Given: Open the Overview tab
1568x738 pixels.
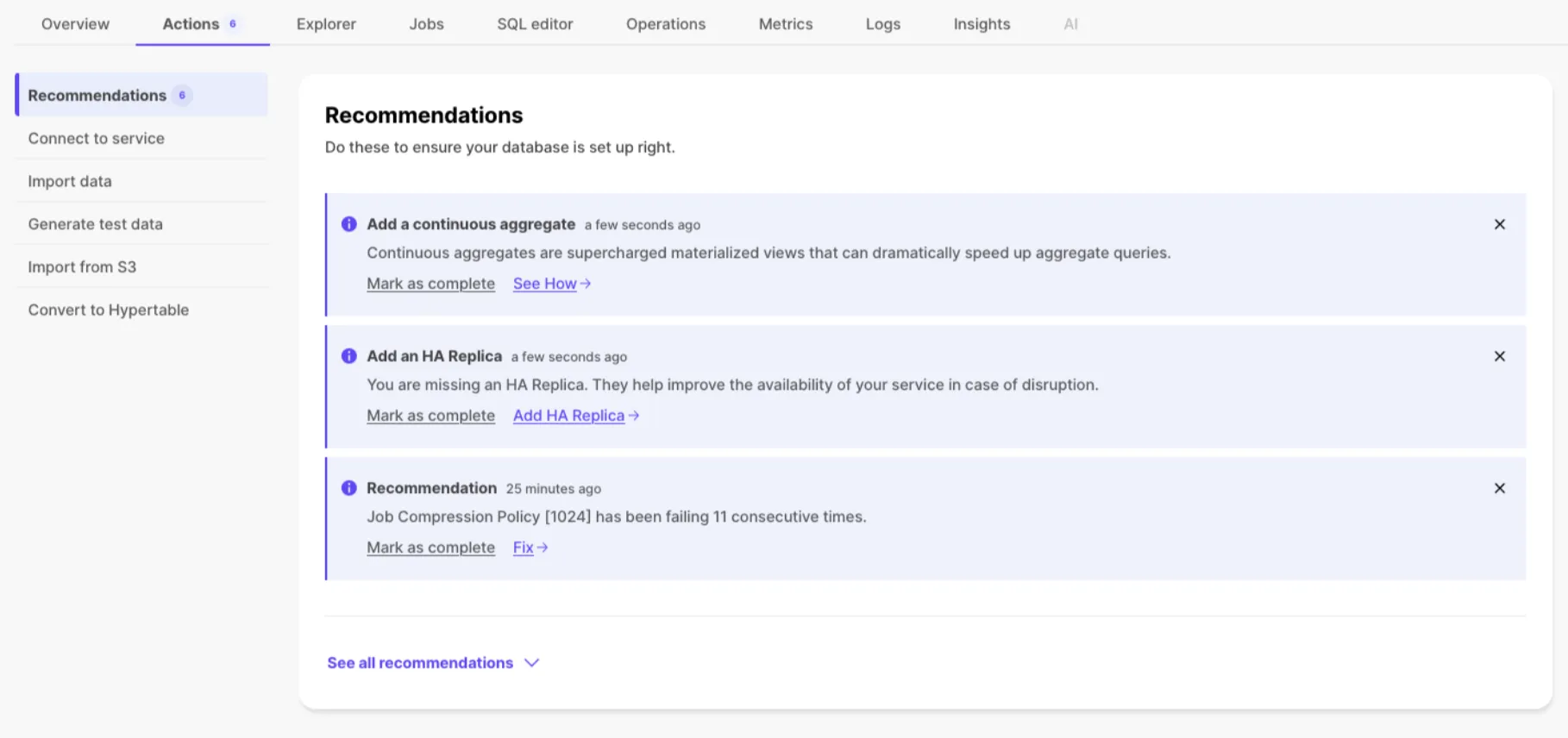Looking at the screenshot, I should 75,24.
